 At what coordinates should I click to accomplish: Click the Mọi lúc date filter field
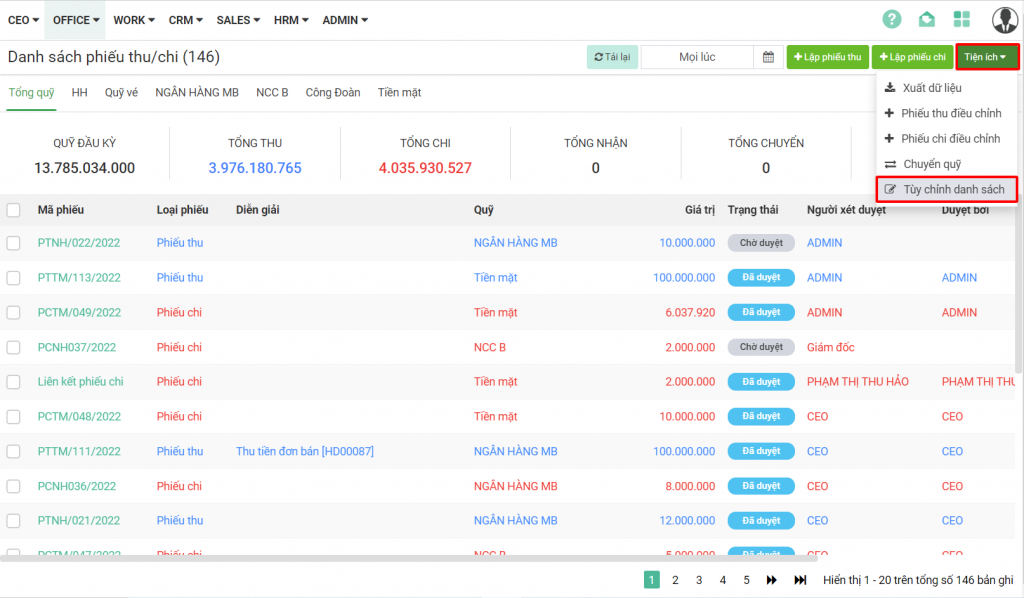(x=697, y=57)
